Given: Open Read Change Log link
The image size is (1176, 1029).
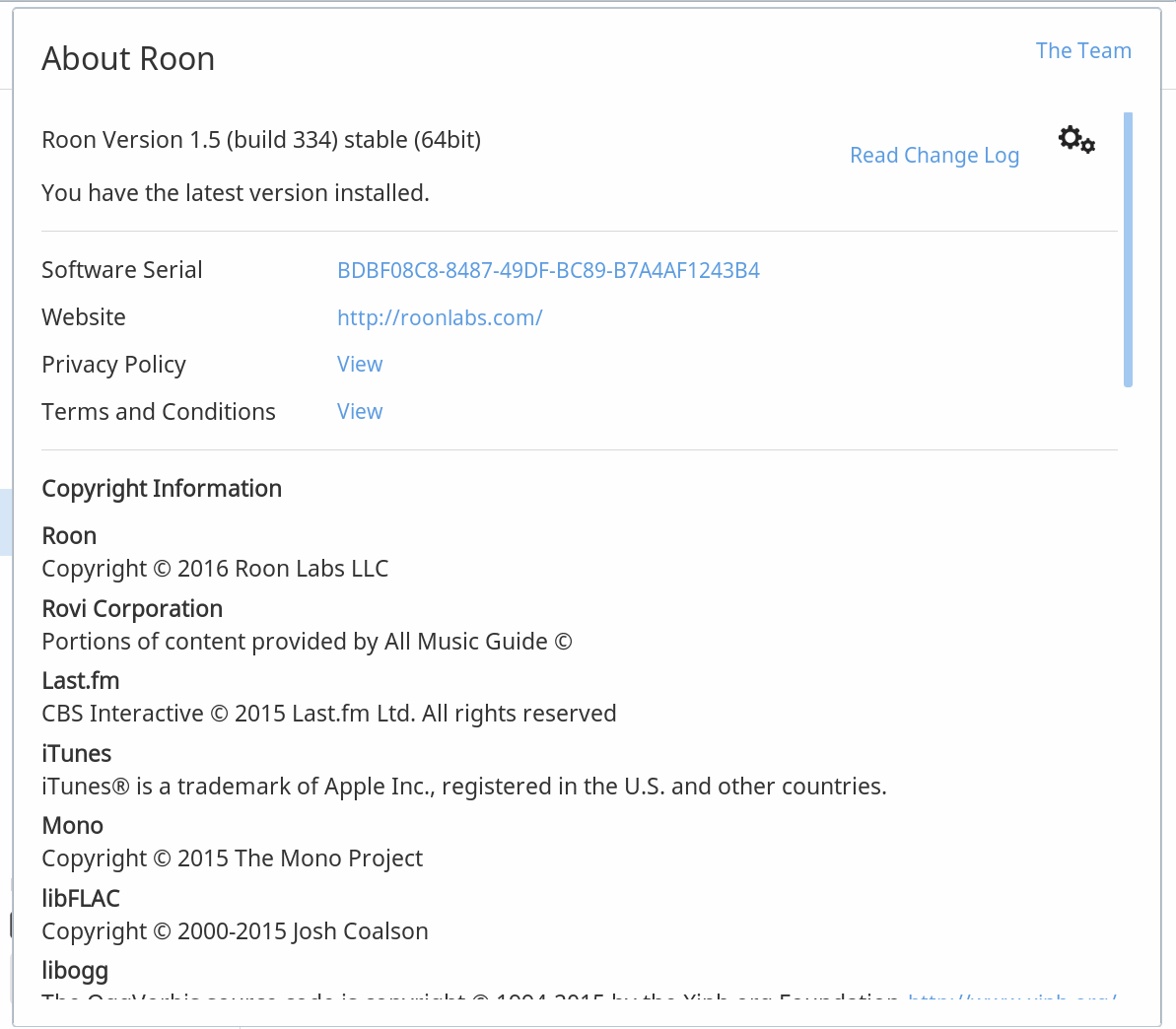Looking at the screenshot, I should (x=934, y=156).
